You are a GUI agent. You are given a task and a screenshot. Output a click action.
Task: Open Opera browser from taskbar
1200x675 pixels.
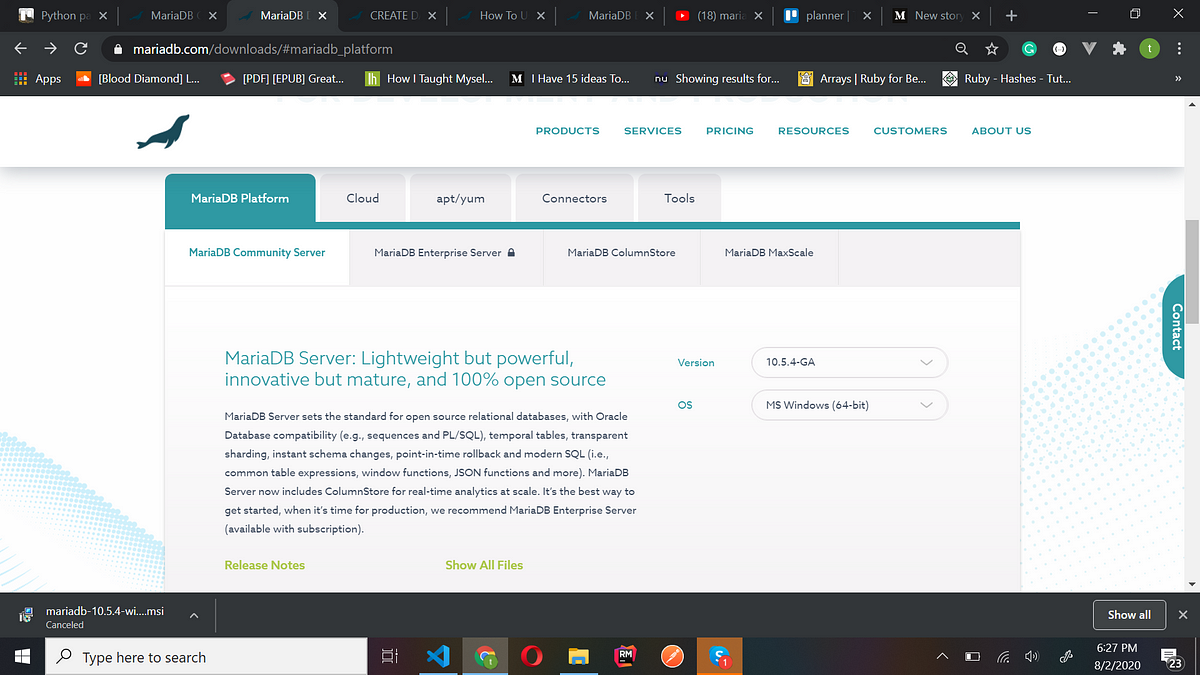pos(532,657)
